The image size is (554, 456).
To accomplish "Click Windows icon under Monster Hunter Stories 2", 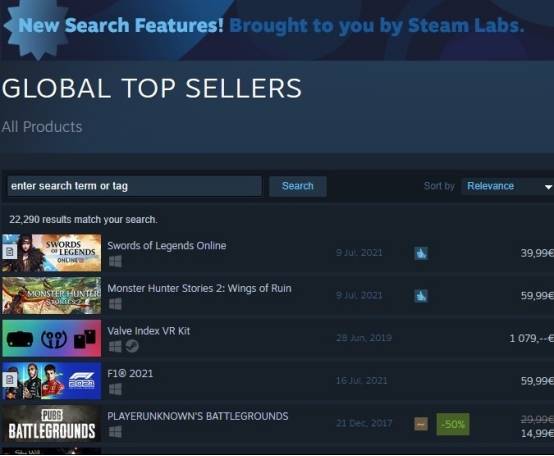I will [115, 304].
